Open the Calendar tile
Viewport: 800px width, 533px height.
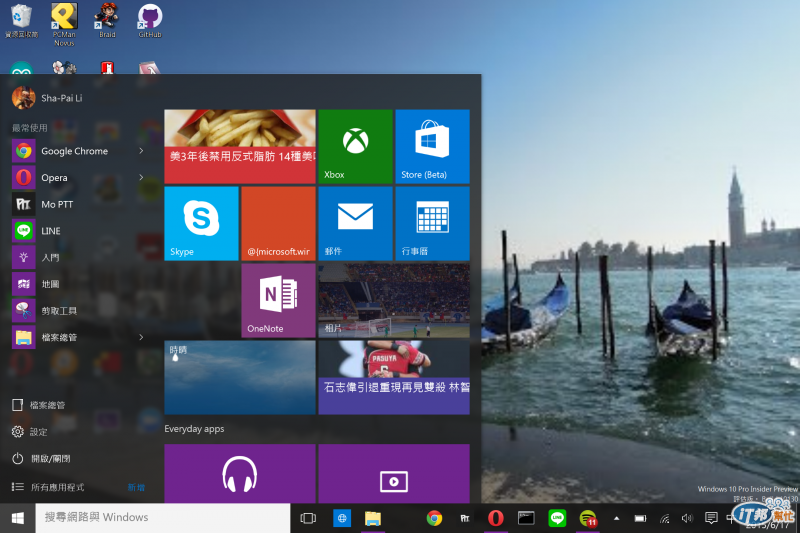point(432,223)
